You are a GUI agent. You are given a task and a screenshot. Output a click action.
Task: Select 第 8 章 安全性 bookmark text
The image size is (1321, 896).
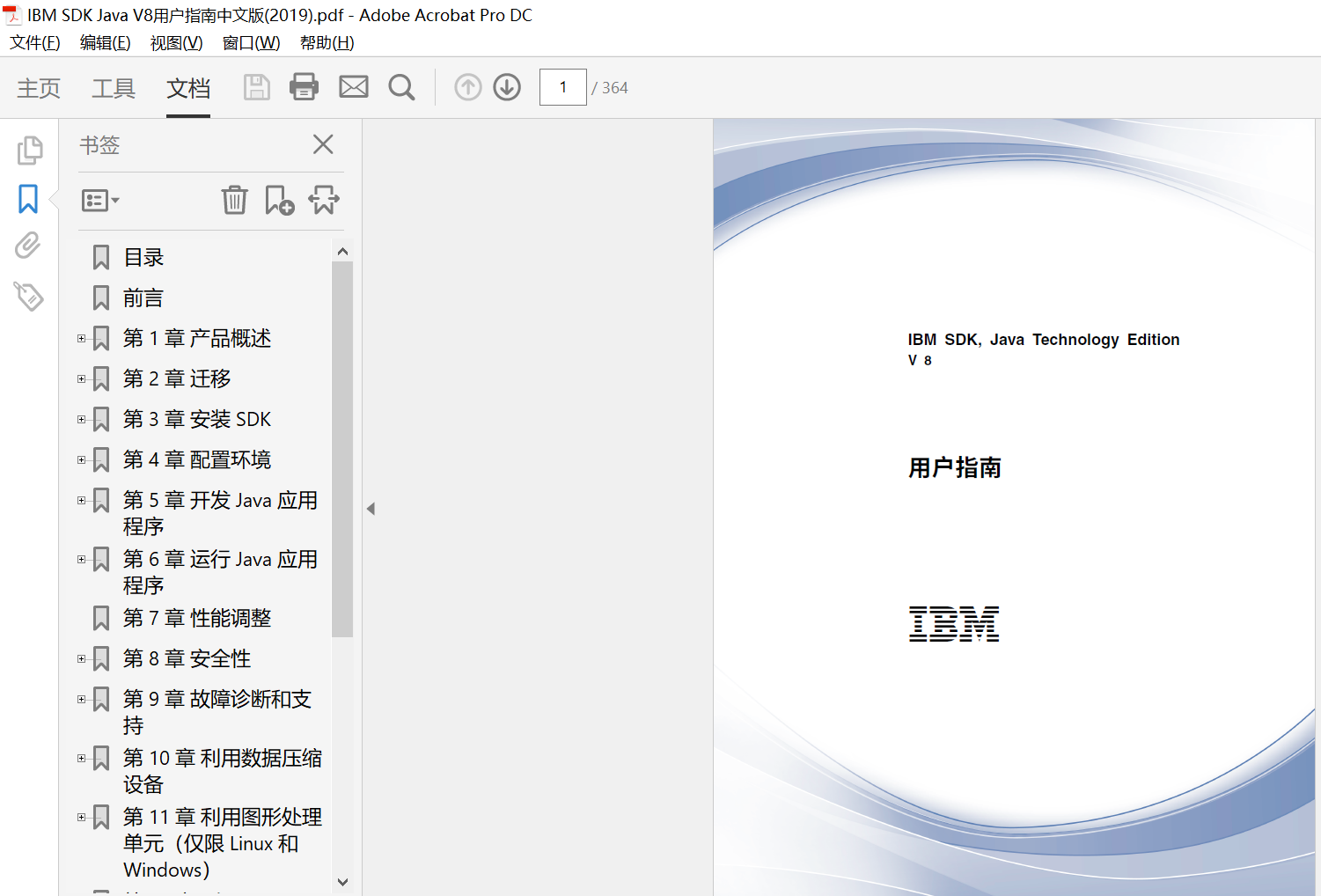[x=187, y=658]
